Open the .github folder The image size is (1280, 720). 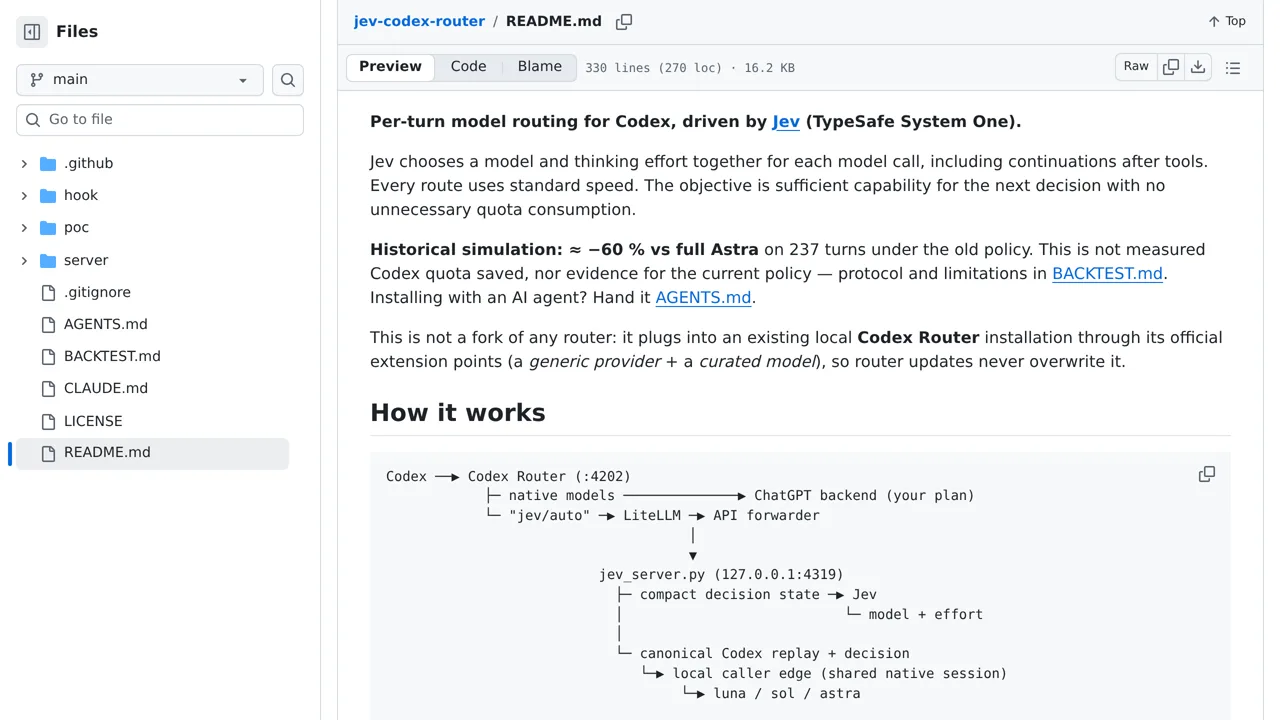coord(88,164)
